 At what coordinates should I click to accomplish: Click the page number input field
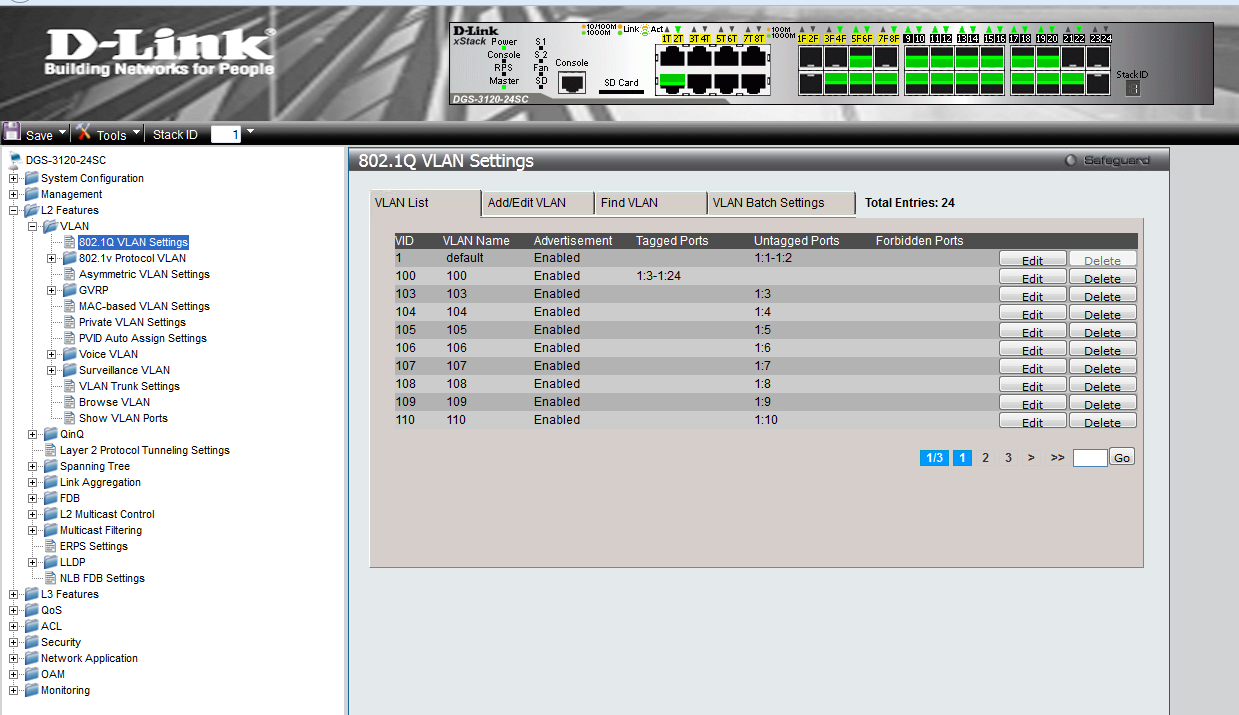pyautogui.click(x=1090, y=458)
